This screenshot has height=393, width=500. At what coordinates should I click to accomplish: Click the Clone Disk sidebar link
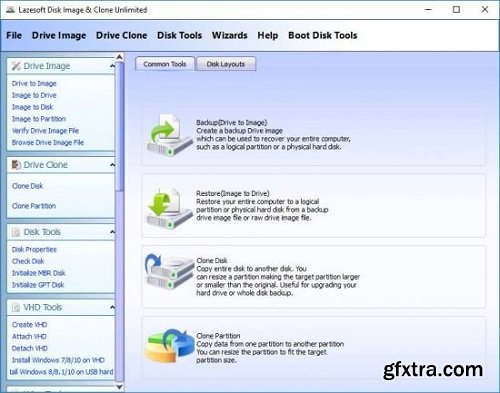pyautogui.click(x=27, y=186)
